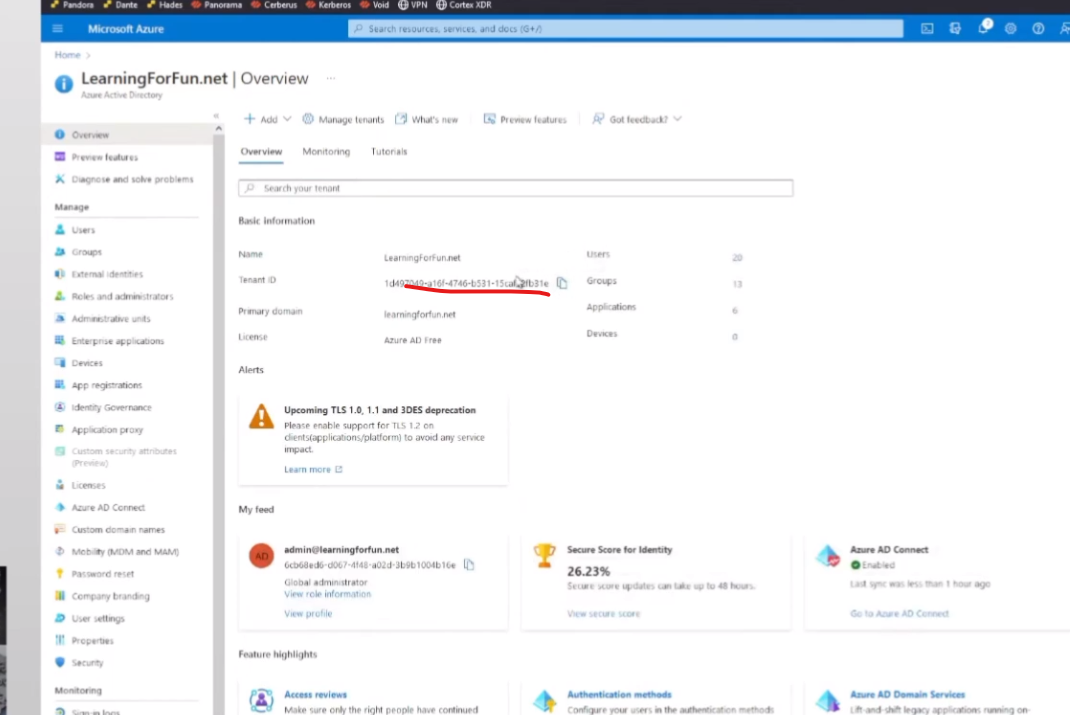
Task: Open the more options ellipsis beside Overview title
Action: [330, 78]
